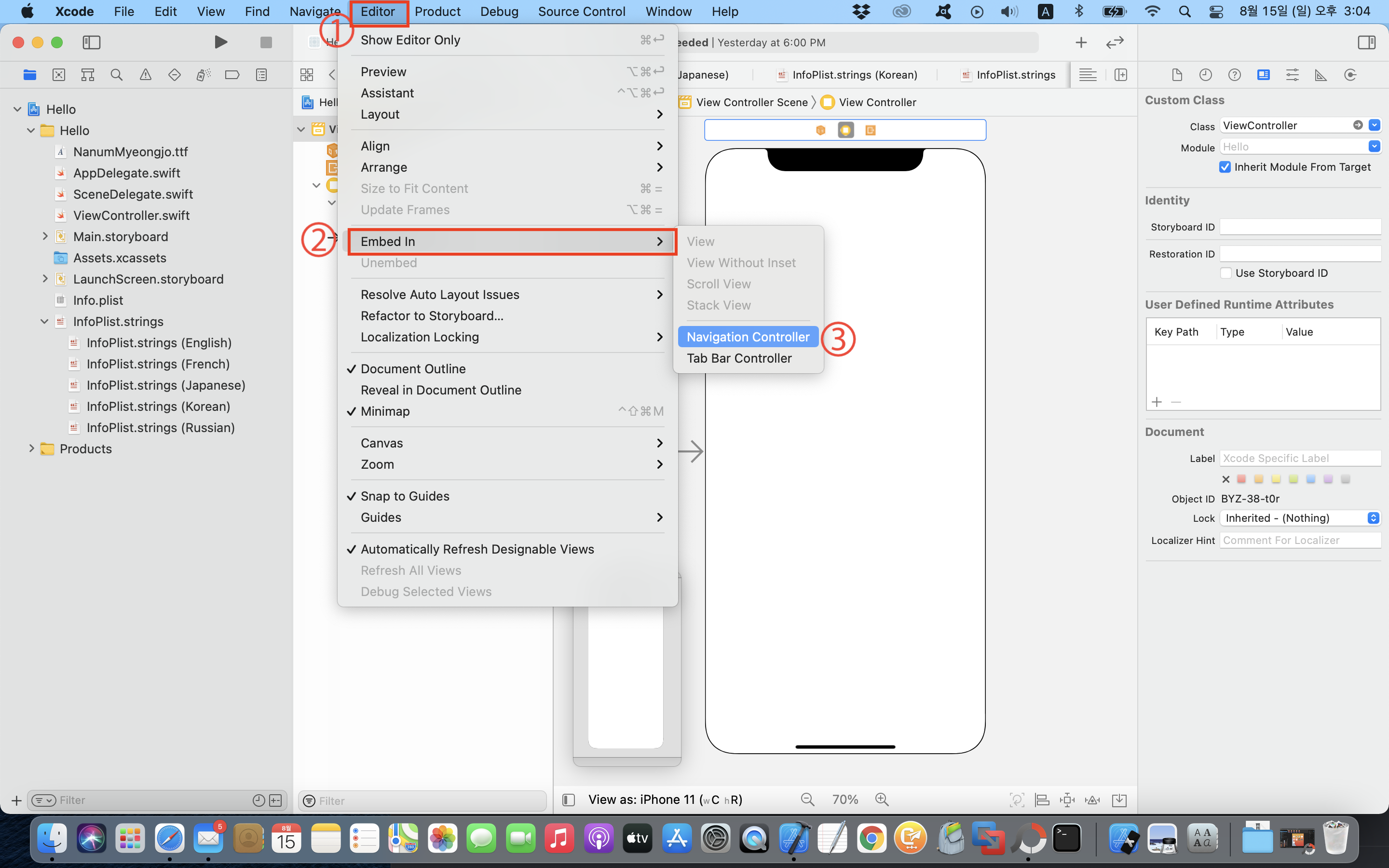Expand the Main.storyboard tree item

(x=45, y=236)
